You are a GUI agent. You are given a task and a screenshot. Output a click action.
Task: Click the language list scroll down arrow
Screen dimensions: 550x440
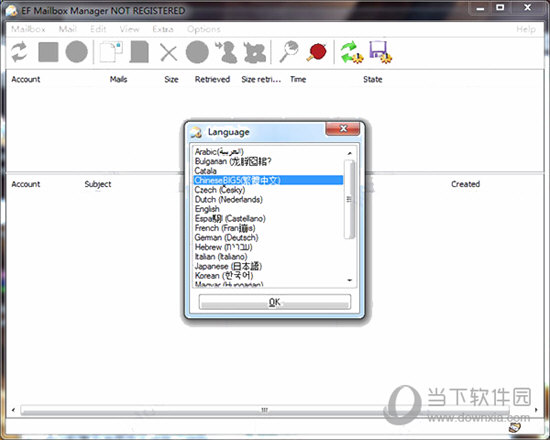pyautogui.click(x=349, y=280)
